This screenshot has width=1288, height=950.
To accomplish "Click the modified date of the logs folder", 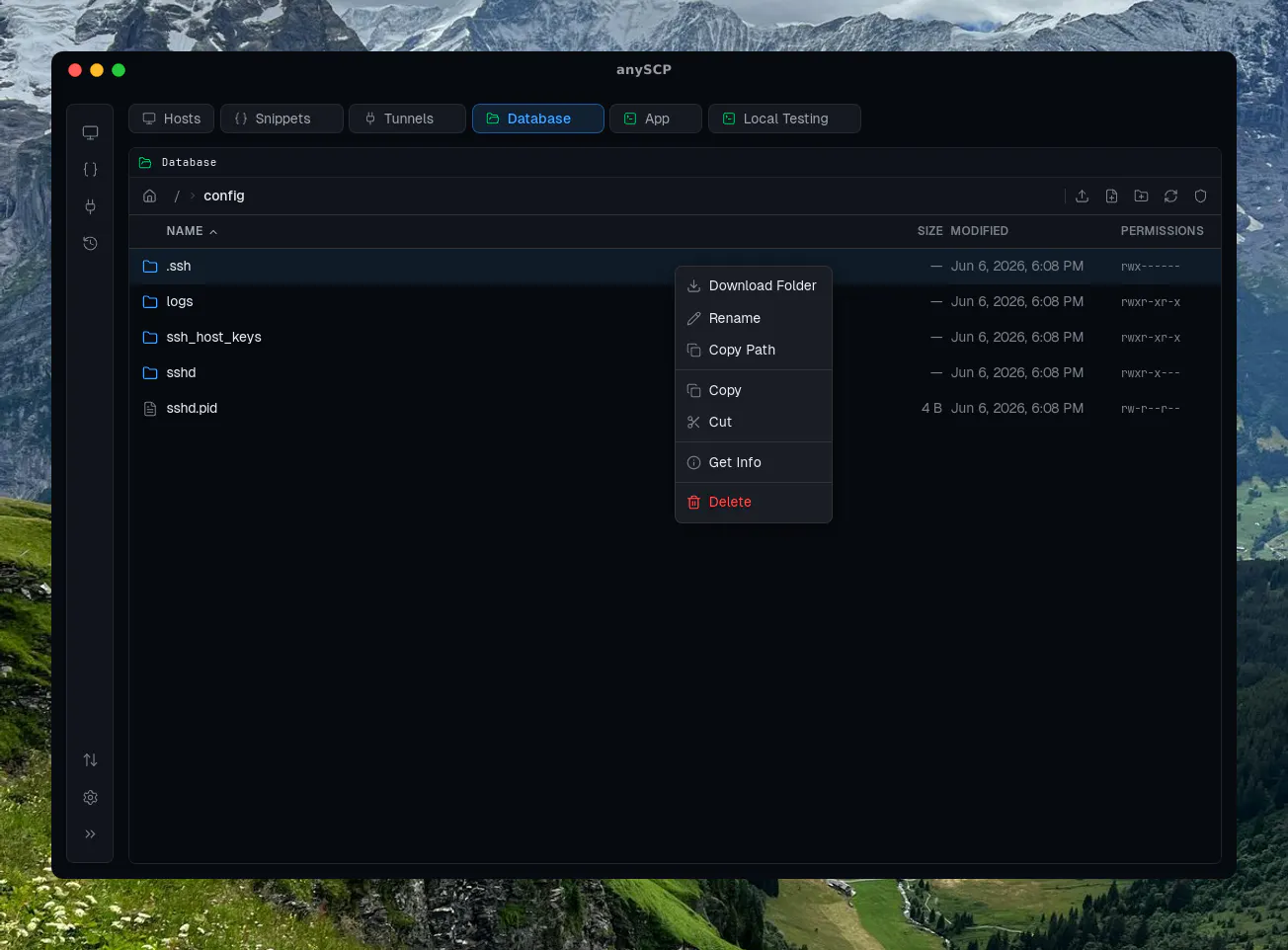I will (1017, 302).
